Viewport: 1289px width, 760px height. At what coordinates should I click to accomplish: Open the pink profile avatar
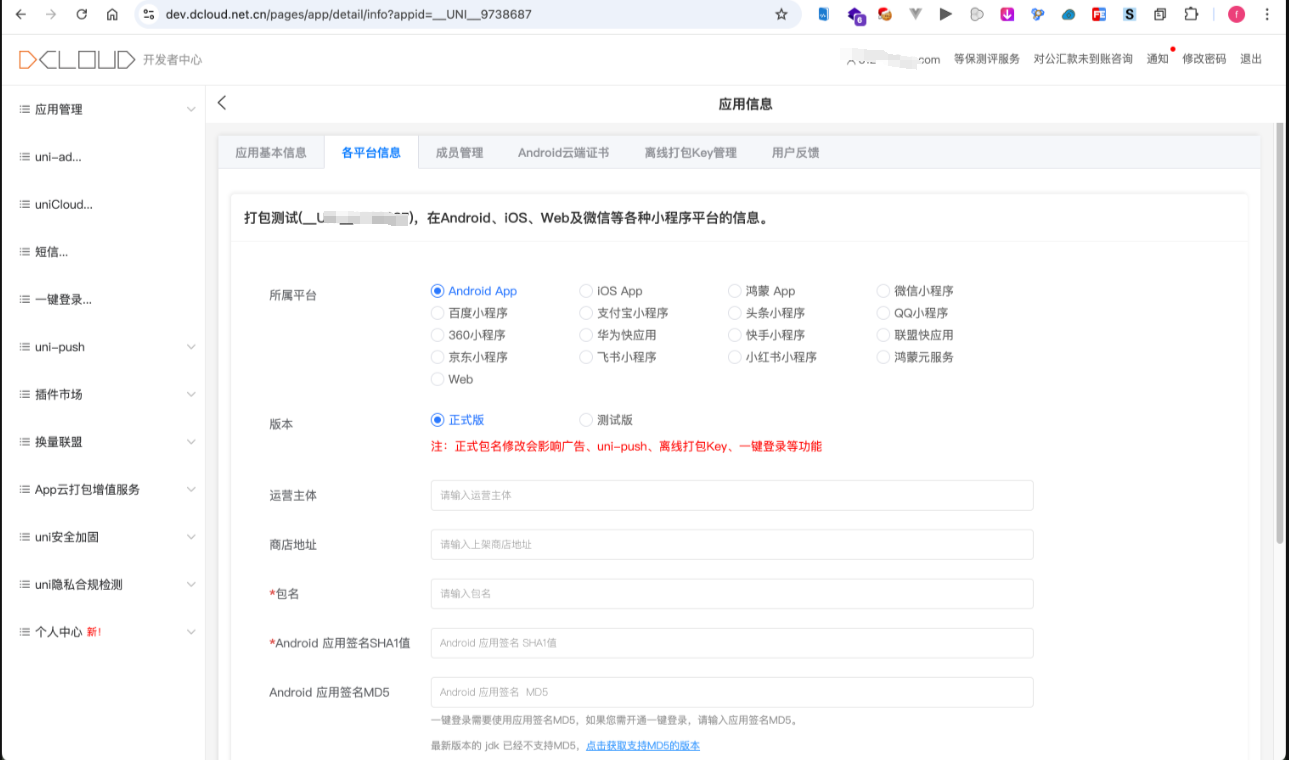pyautogui.click(x=1237, y=14)
